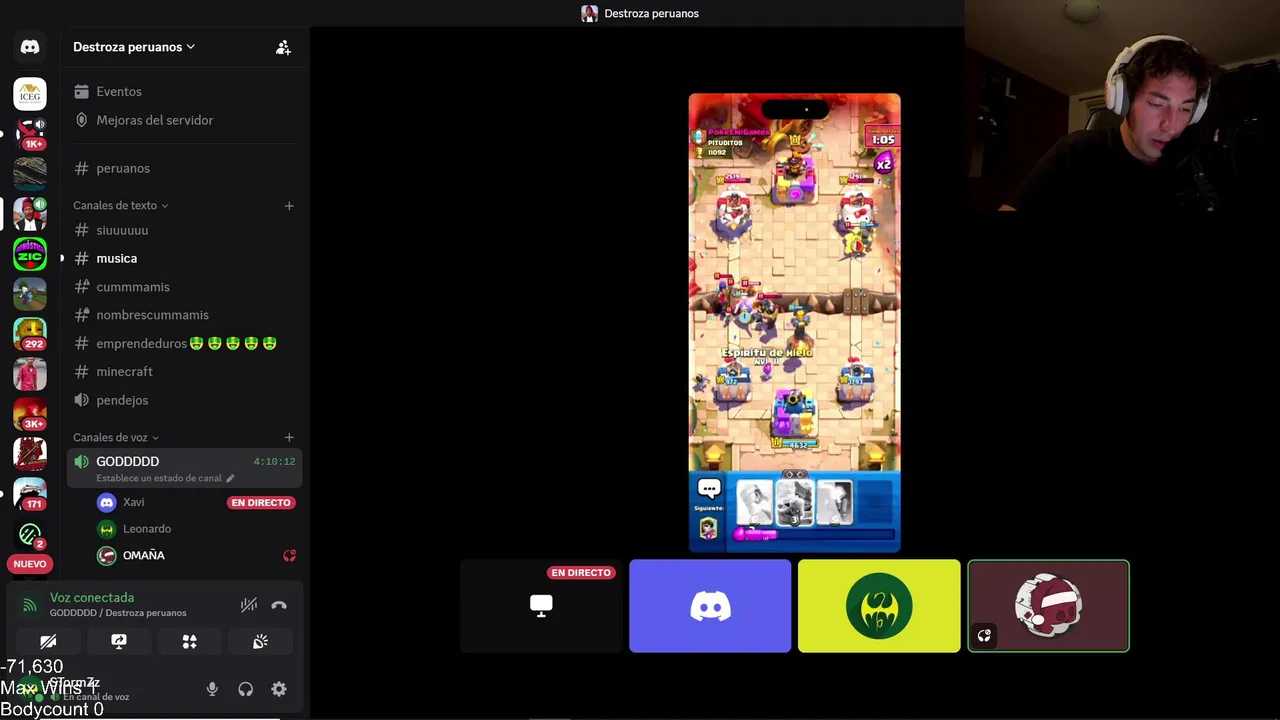The image size is (1280, 720).
Task: Open server icon with 1K+ badge
Action: tap(30, 134)
